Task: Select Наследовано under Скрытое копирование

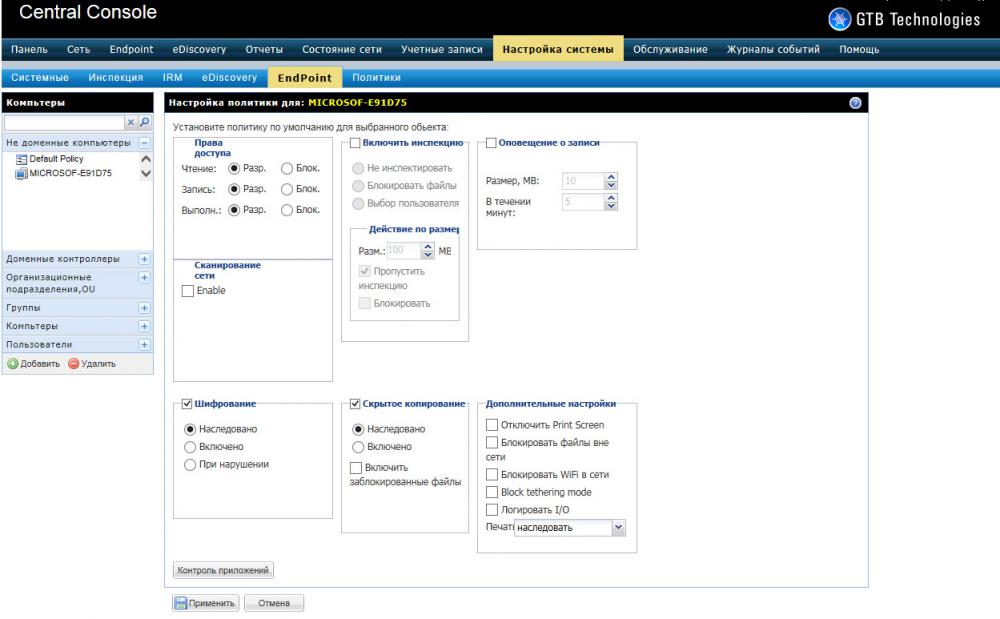Action: 358,429
